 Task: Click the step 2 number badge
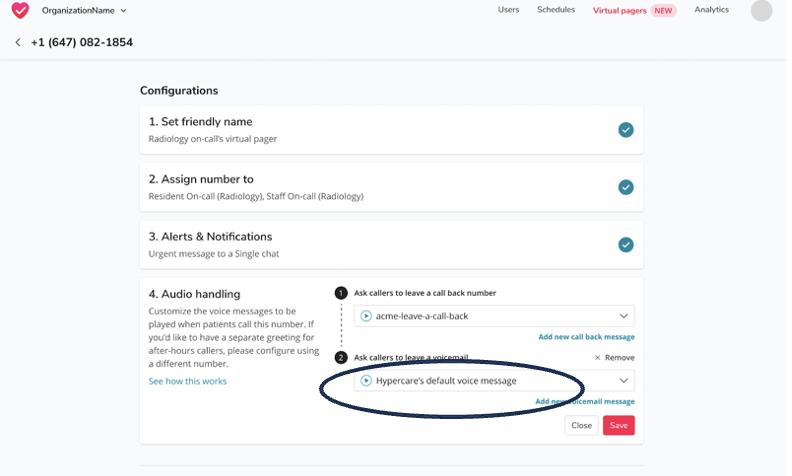[341, 357]
